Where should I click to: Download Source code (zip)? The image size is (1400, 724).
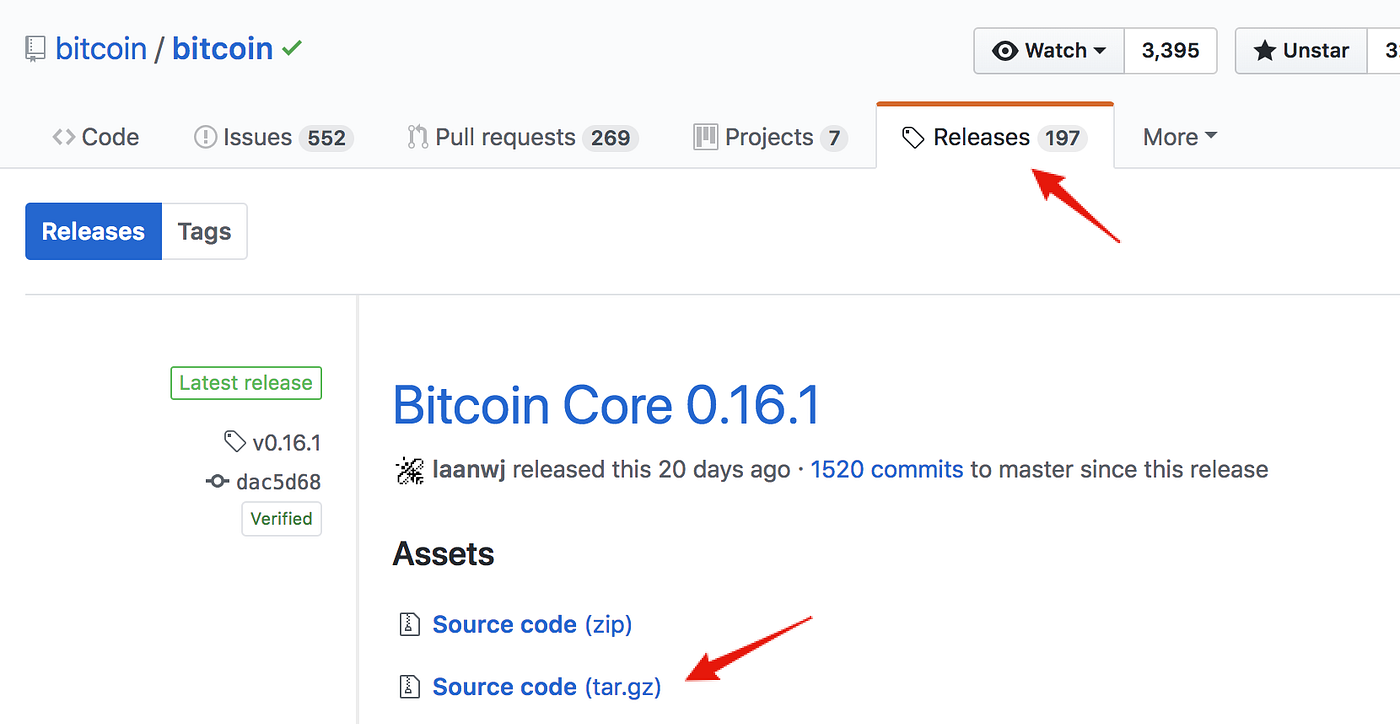[x=532, y=625]
